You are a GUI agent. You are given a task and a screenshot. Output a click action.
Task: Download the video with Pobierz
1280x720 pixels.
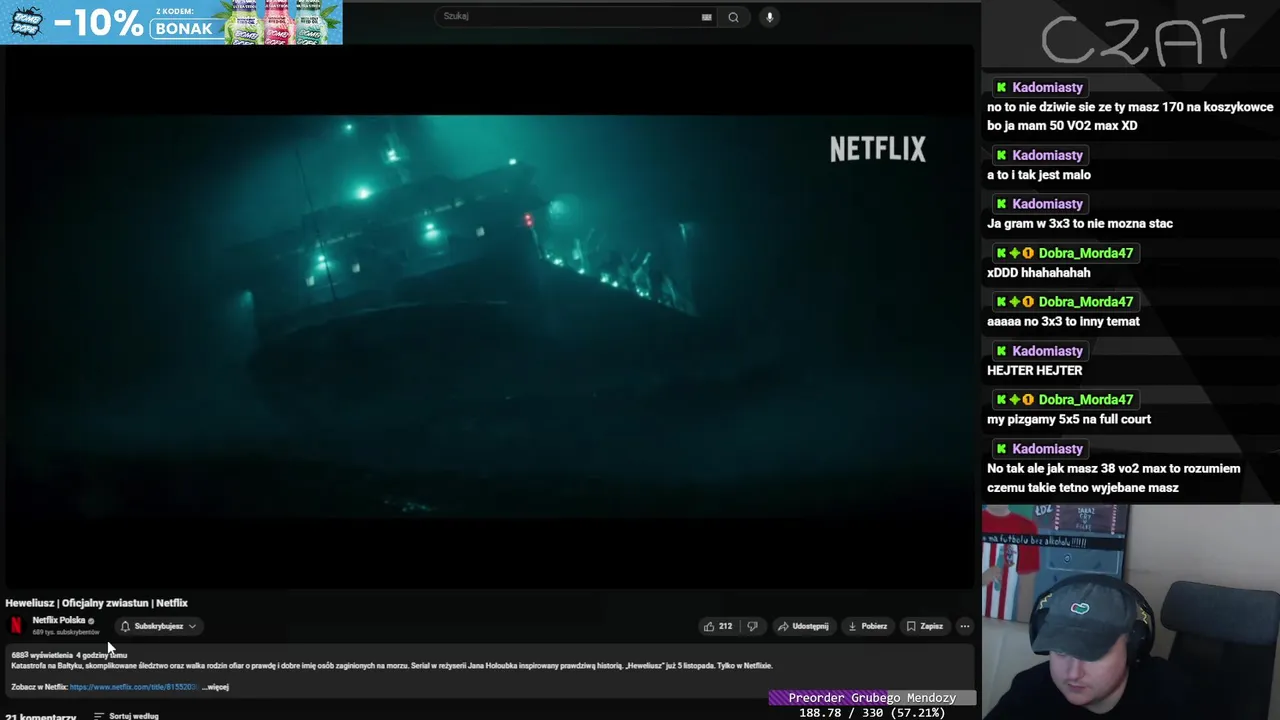pyautogui.click(x=867, y=626)
